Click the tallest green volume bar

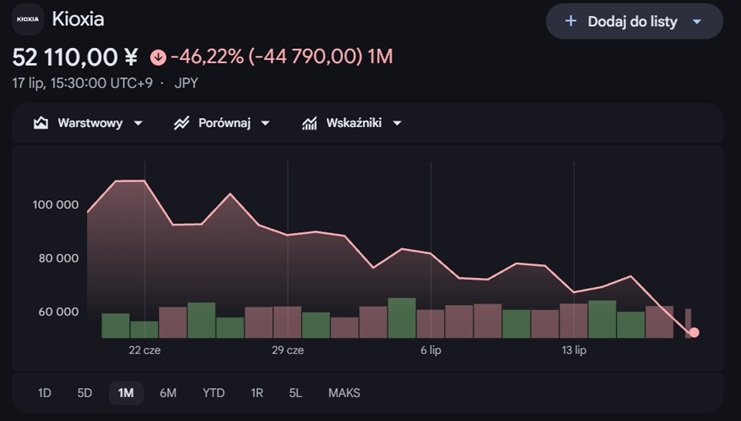coord(402,318)
